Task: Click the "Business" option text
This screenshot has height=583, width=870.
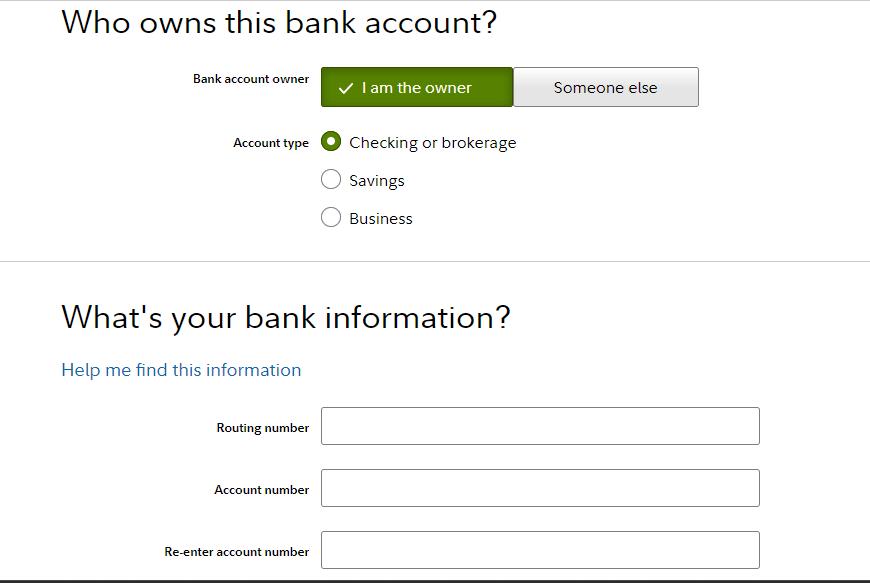Action: [x=381, y=219]
